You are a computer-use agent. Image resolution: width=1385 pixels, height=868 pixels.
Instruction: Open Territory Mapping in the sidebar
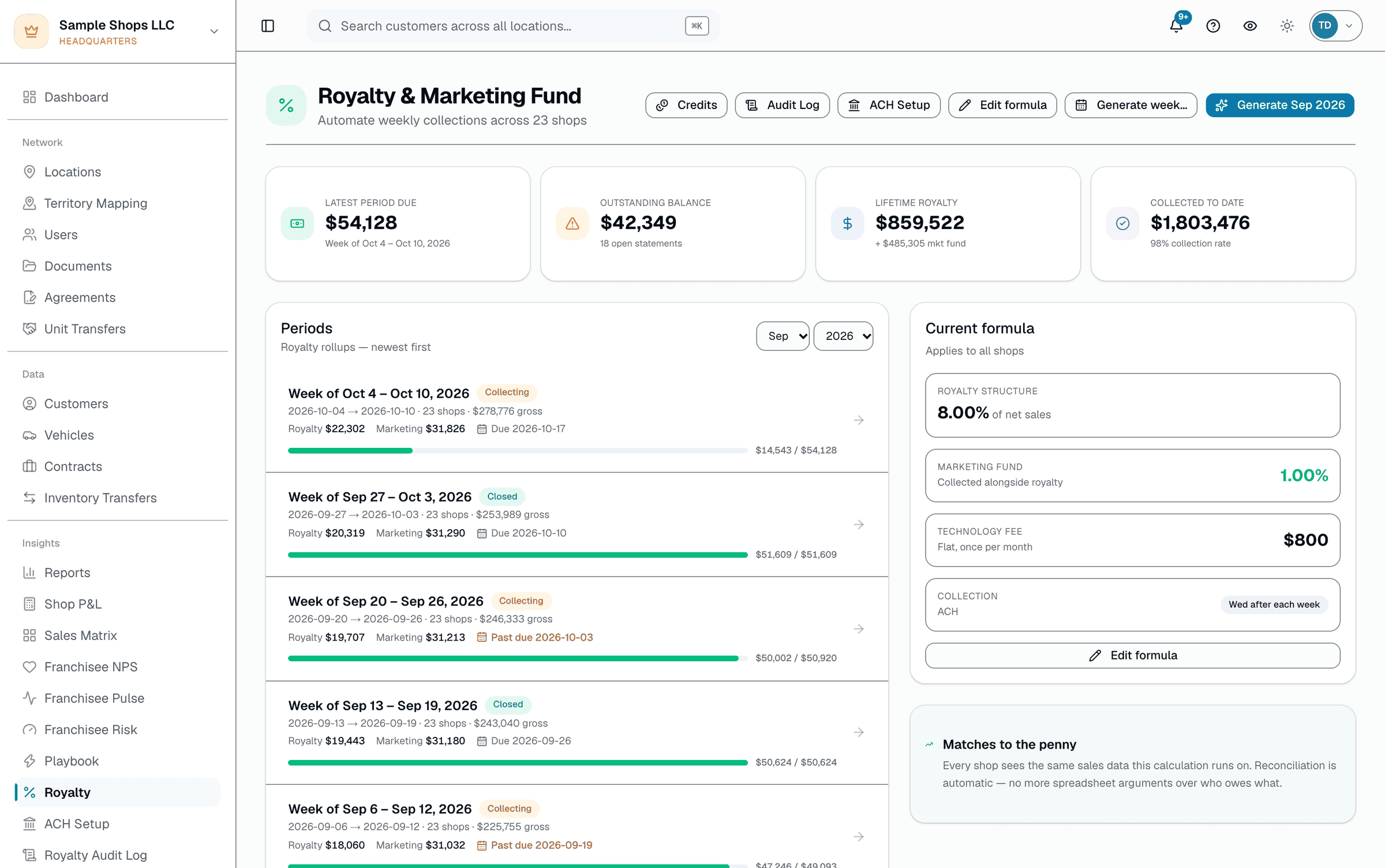pyautogui.click(x=118, y=203)
